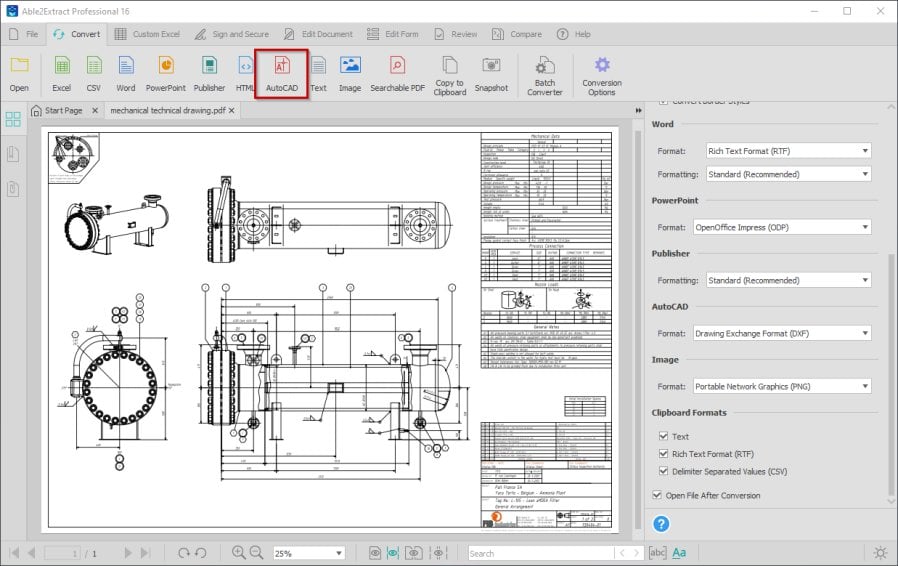Viewport: 898px width, 566px height.
Task: Click the Search input field
Action: coord(540,553)
